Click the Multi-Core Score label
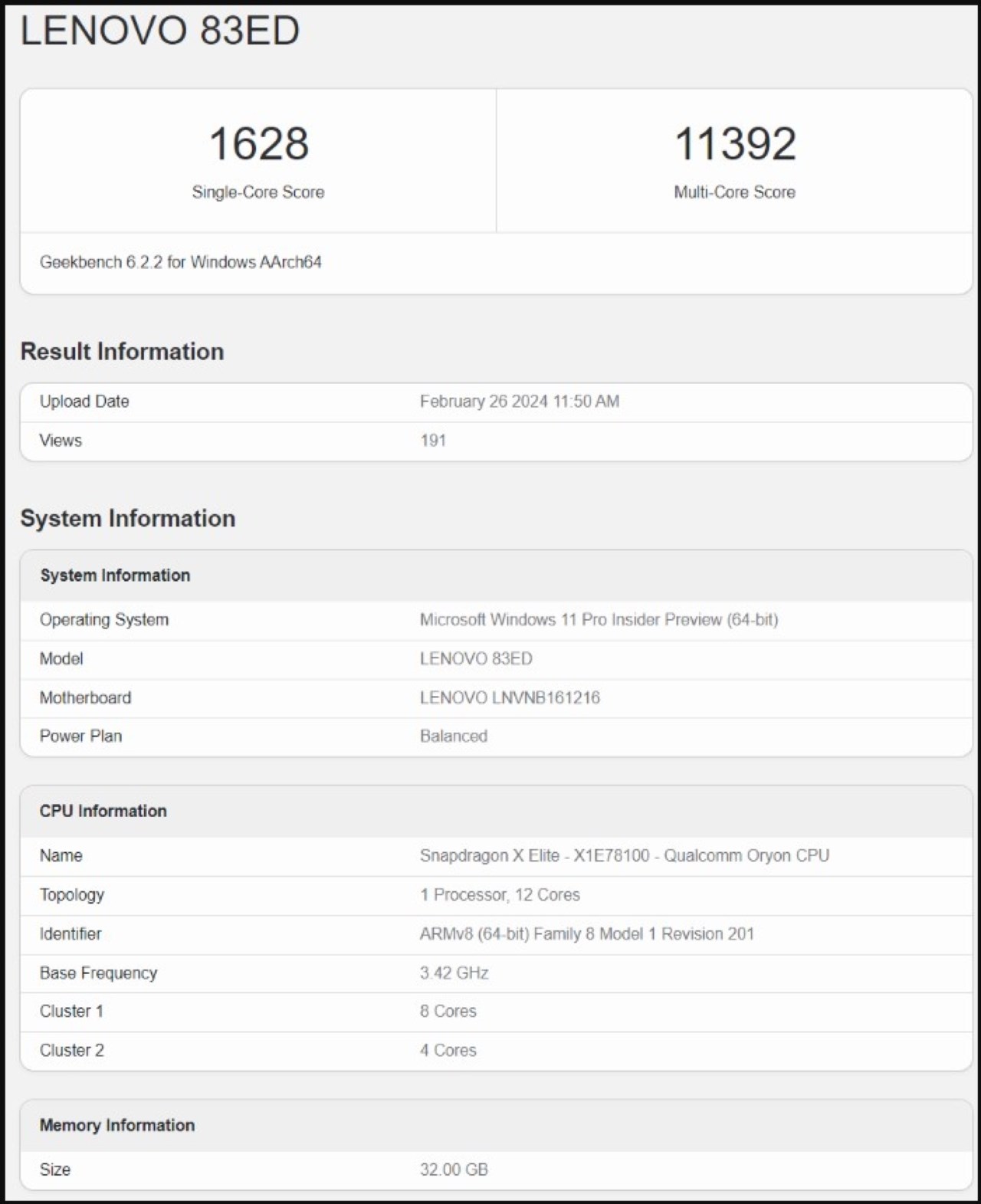 pos(735,192)
